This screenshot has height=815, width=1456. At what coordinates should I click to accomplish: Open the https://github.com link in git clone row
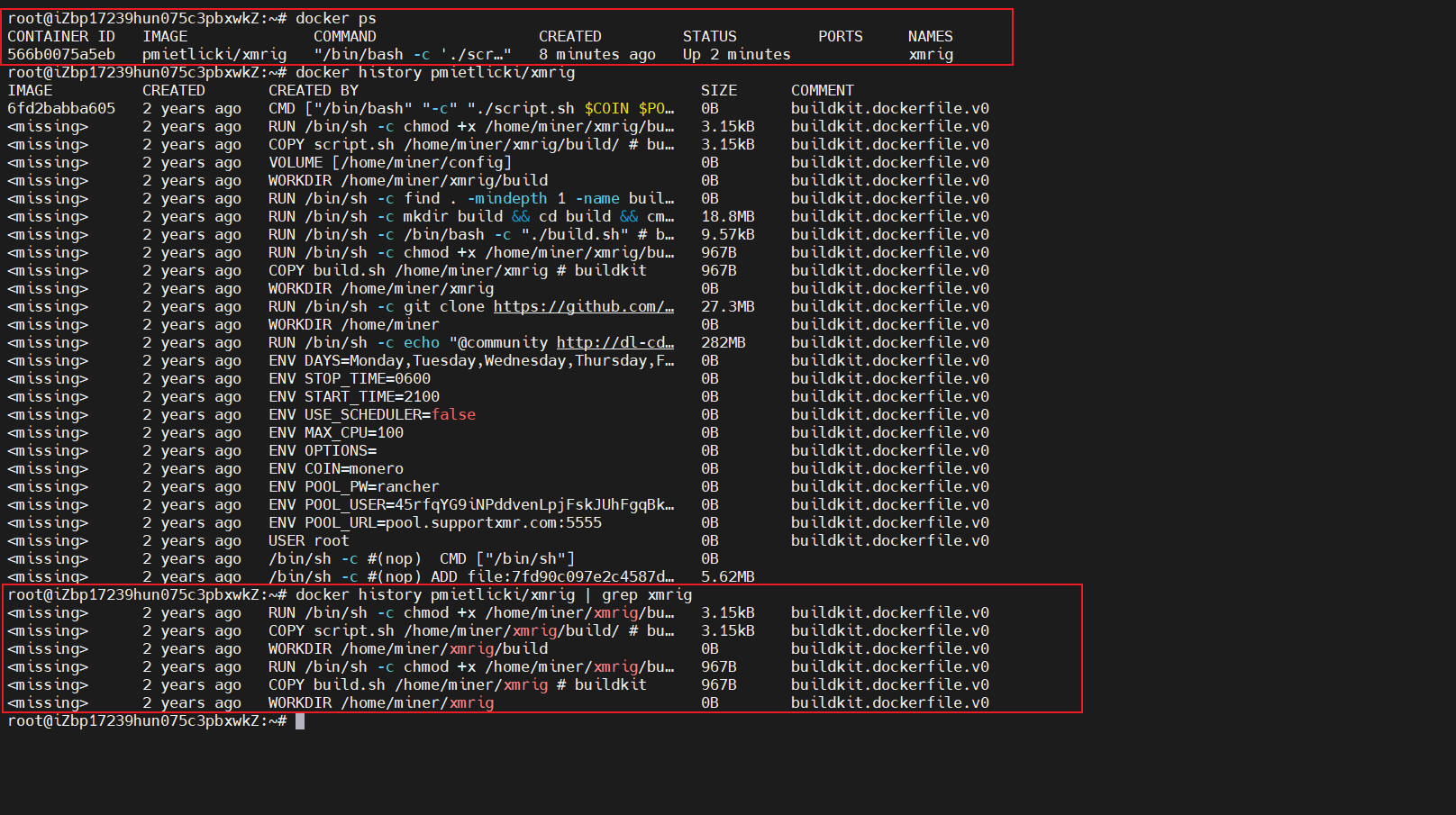584,306
